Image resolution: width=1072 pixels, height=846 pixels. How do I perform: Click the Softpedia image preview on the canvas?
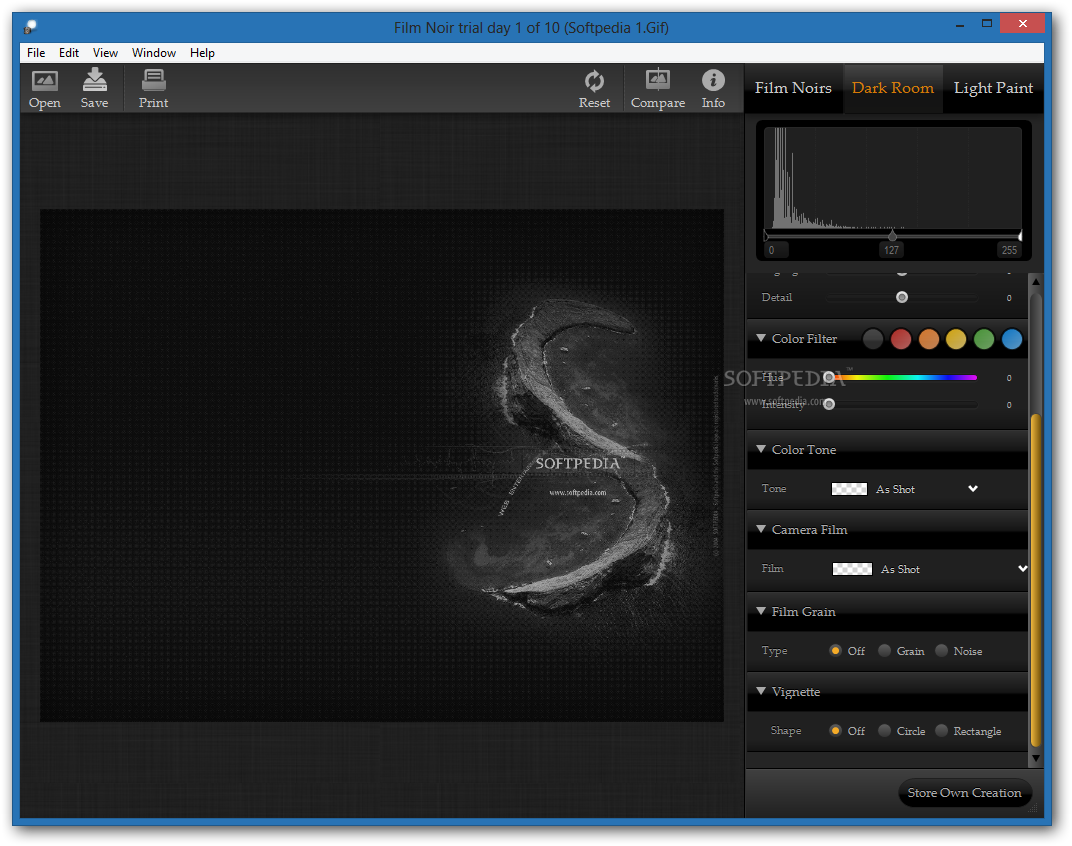click(x=381, y=465)
